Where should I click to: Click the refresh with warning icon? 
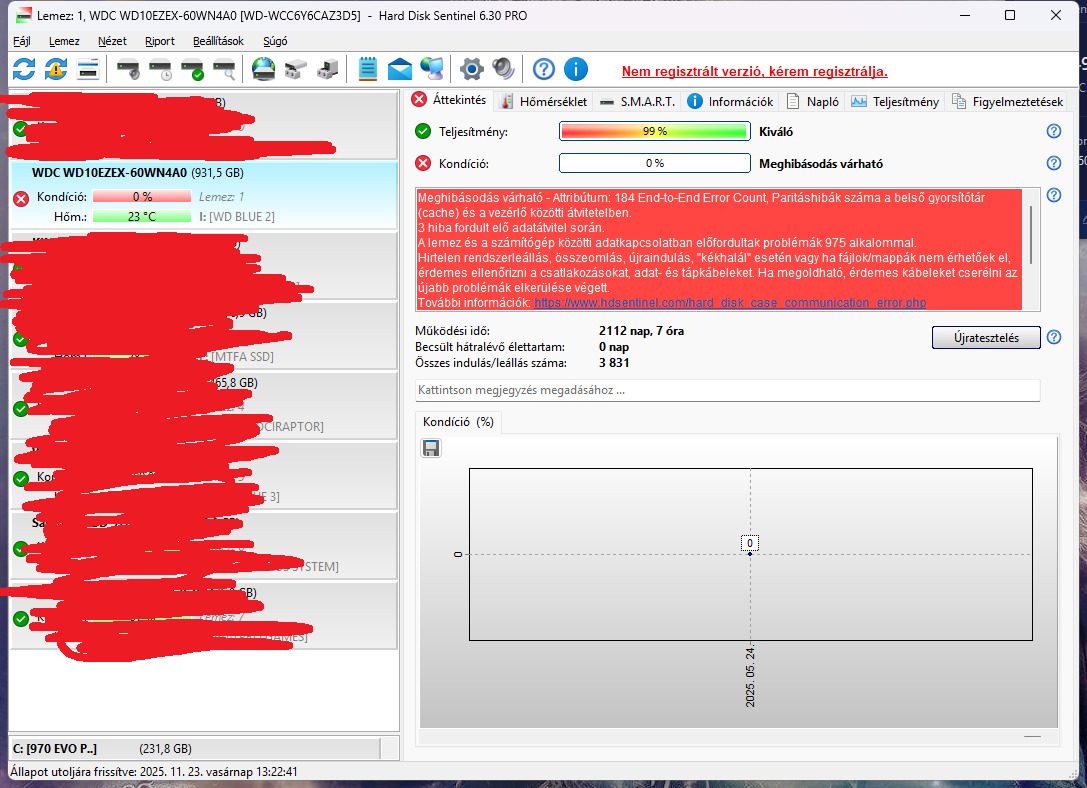tap(56, 69)
